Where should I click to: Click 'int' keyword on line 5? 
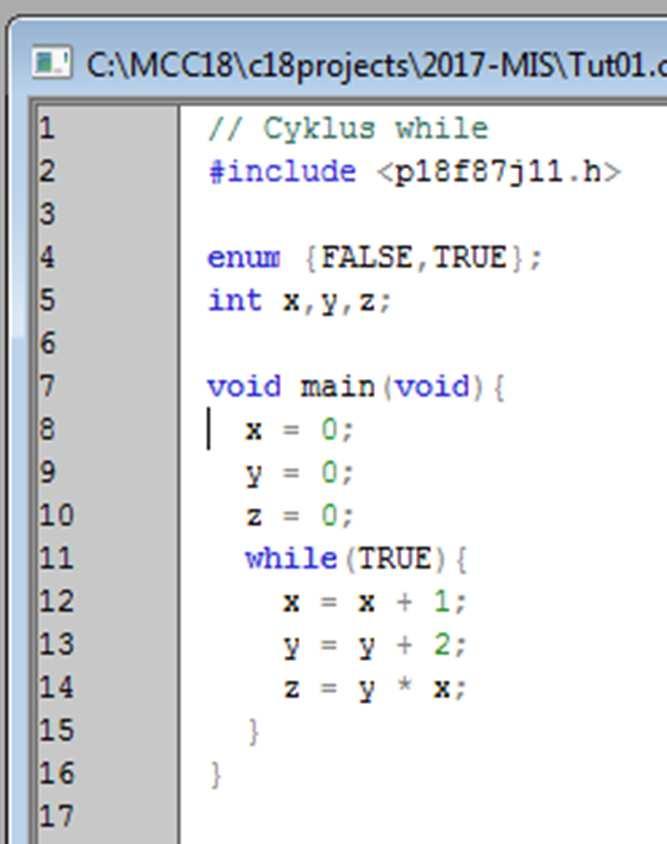(x=235, y=300)
